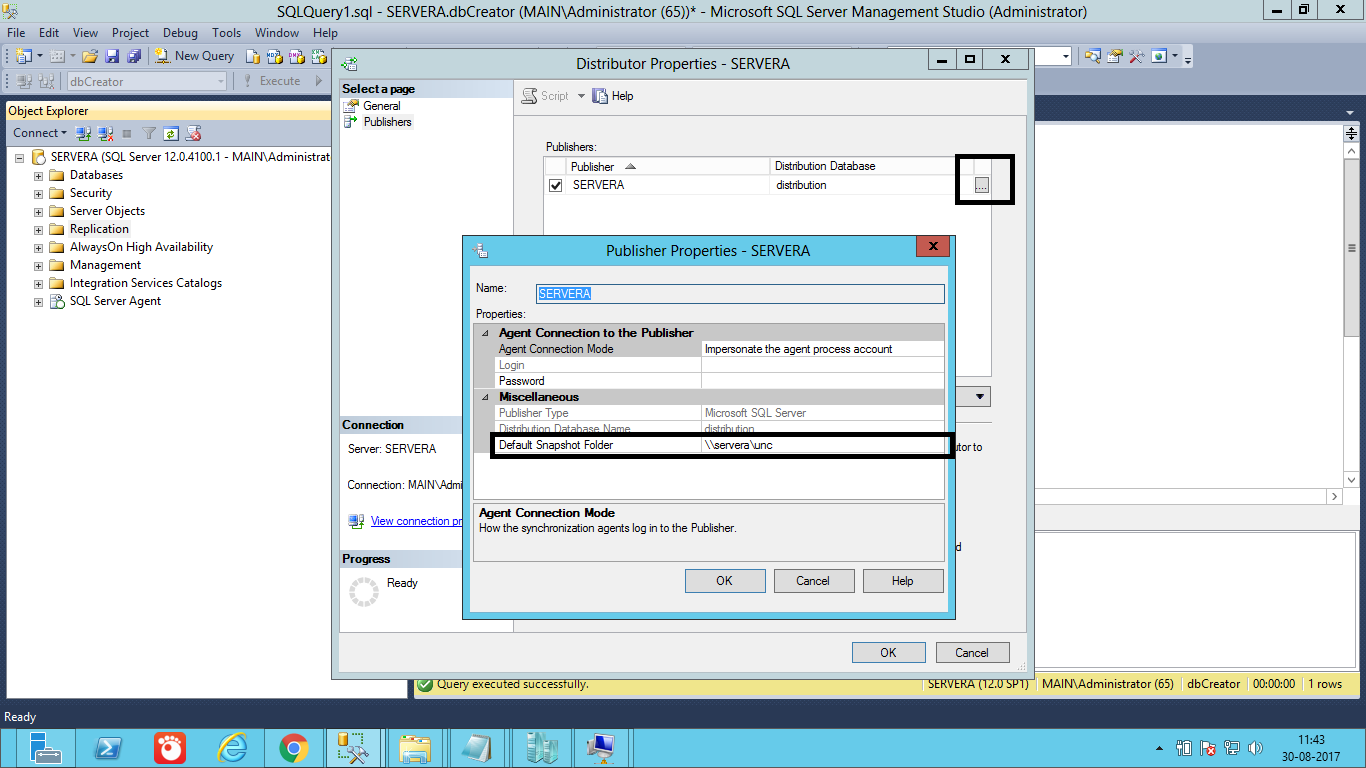Click the New MDX Query icon
1366x768 pixels.
[272, 55]
